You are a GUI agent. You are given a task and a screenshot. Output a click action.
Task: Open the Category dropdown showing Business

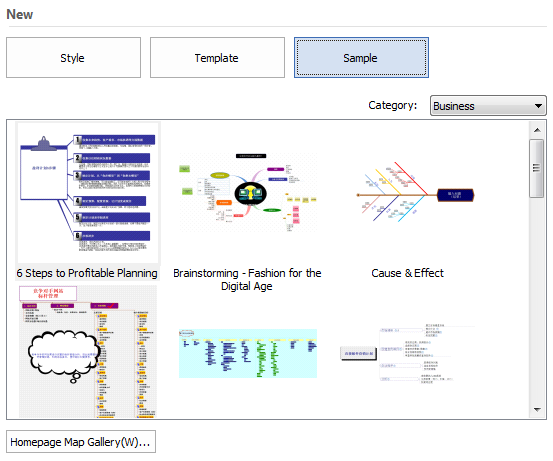488,105
